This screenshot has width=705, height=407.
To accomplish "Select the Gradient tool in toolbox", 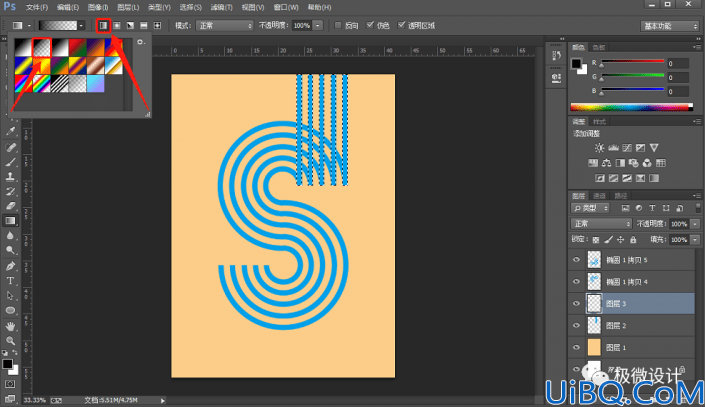I will point(10,221).
